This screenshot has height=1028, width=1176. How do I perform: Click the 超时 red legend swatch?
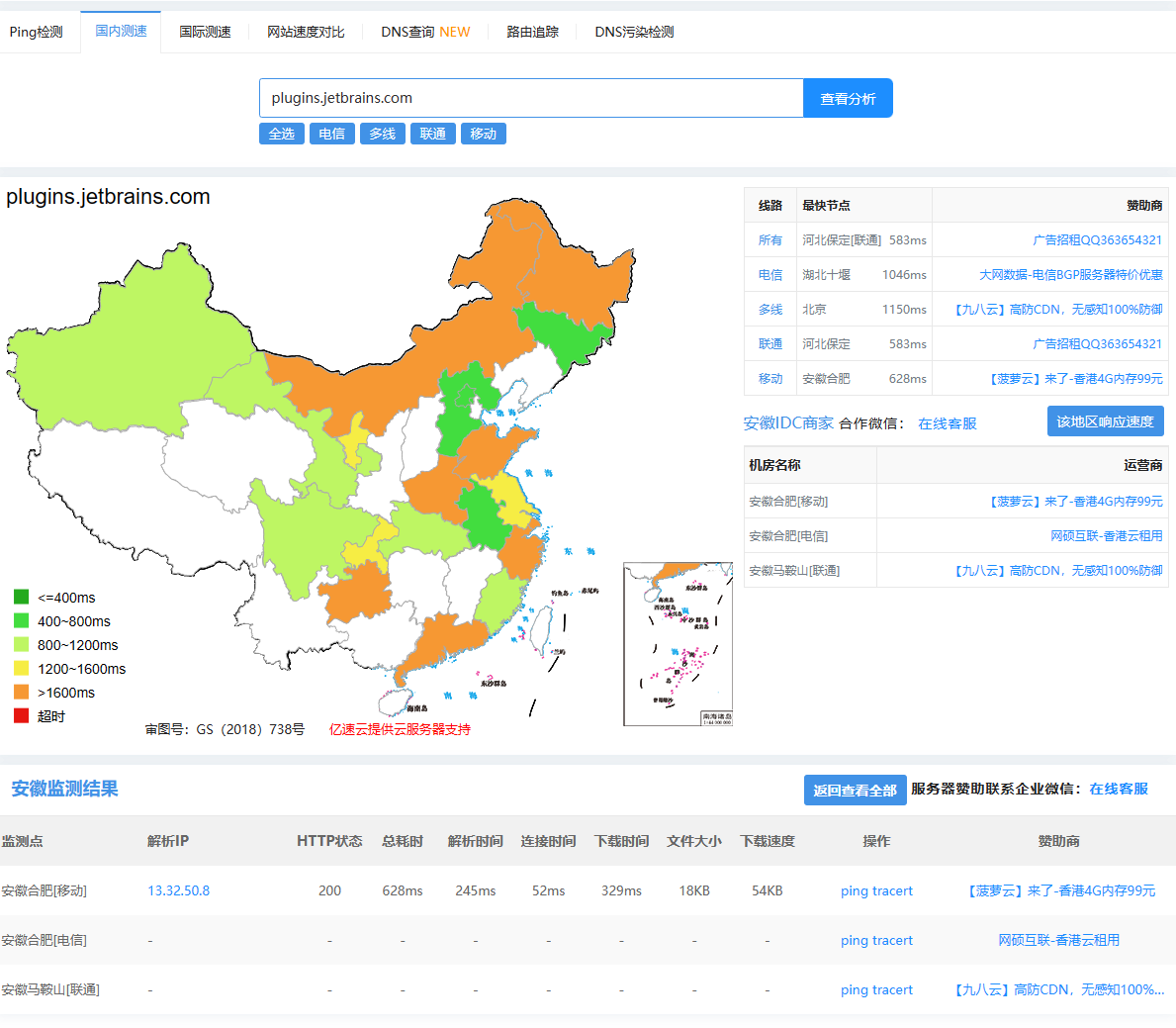coord(21,716)
